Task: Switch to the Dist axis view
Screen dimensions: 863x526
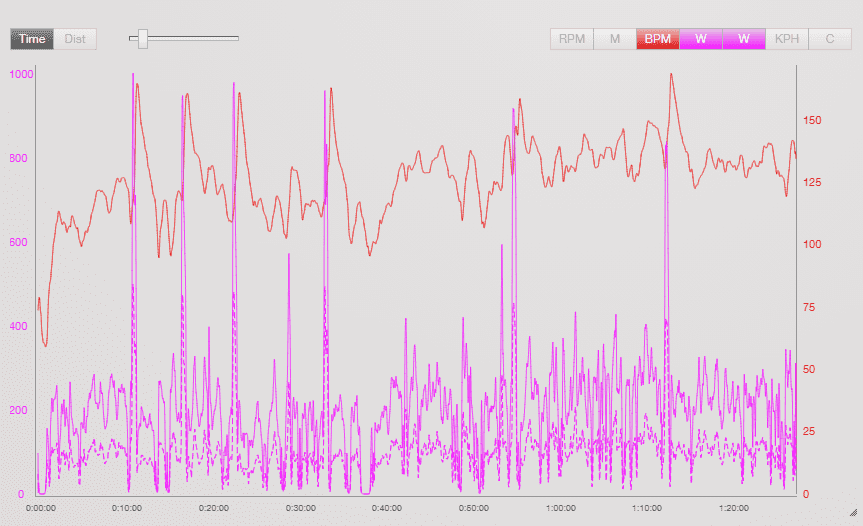Action: pyautogui.click(x=75, y=39)
